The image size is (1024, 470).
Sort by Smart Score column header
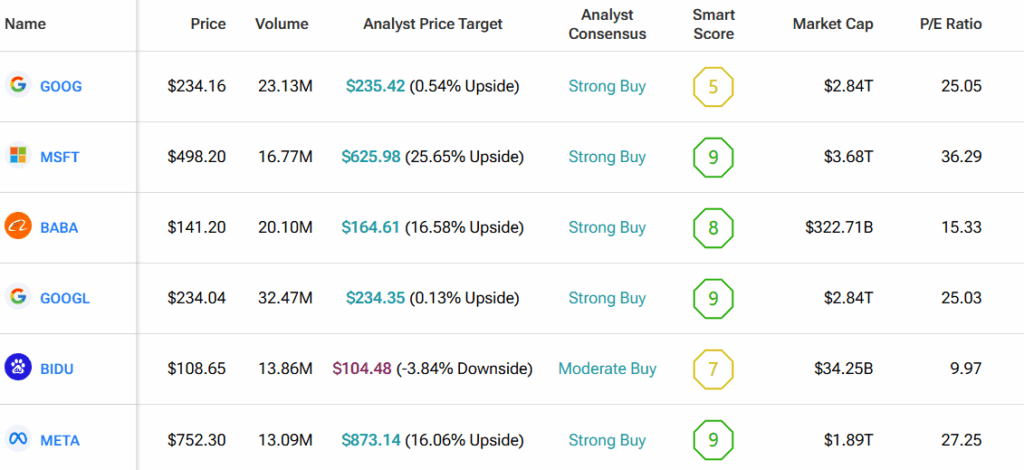pos(713,24)
